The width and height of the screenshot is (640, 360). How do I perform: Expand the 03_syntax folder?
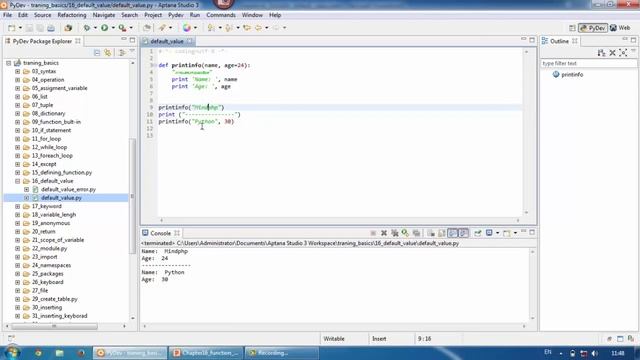coord(18,71)
